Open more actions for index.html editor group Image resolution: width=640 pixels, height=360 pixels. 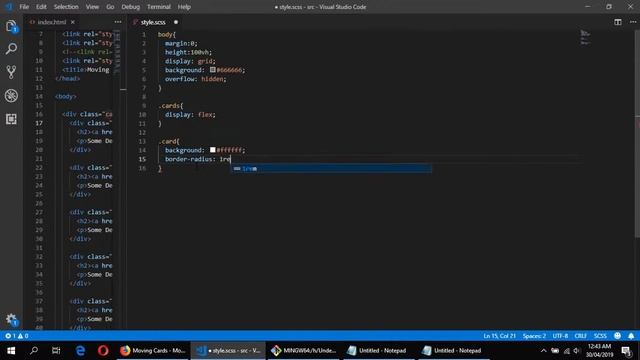(118, 22)
